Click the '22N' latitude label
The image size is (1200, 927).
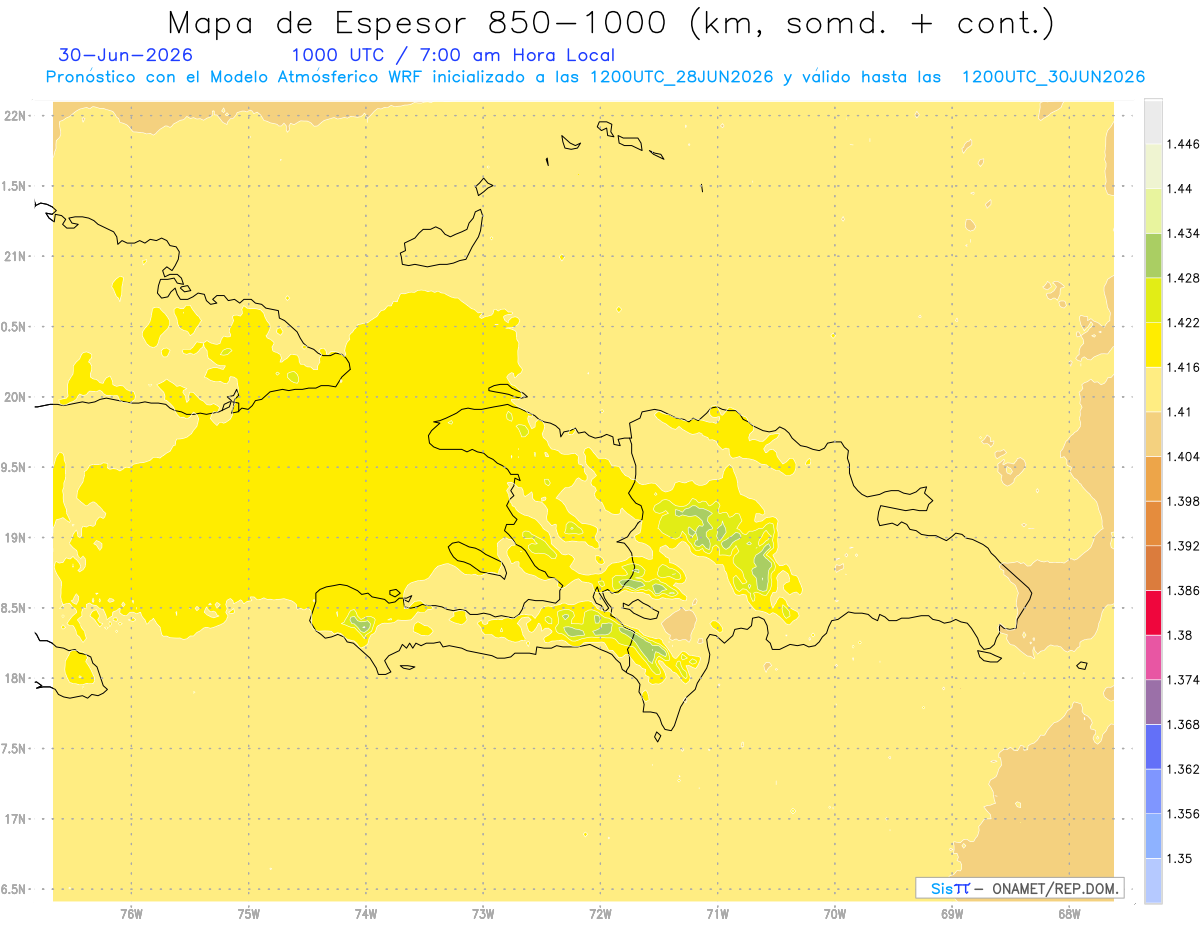pyautogui.click(x=16, y=116)
